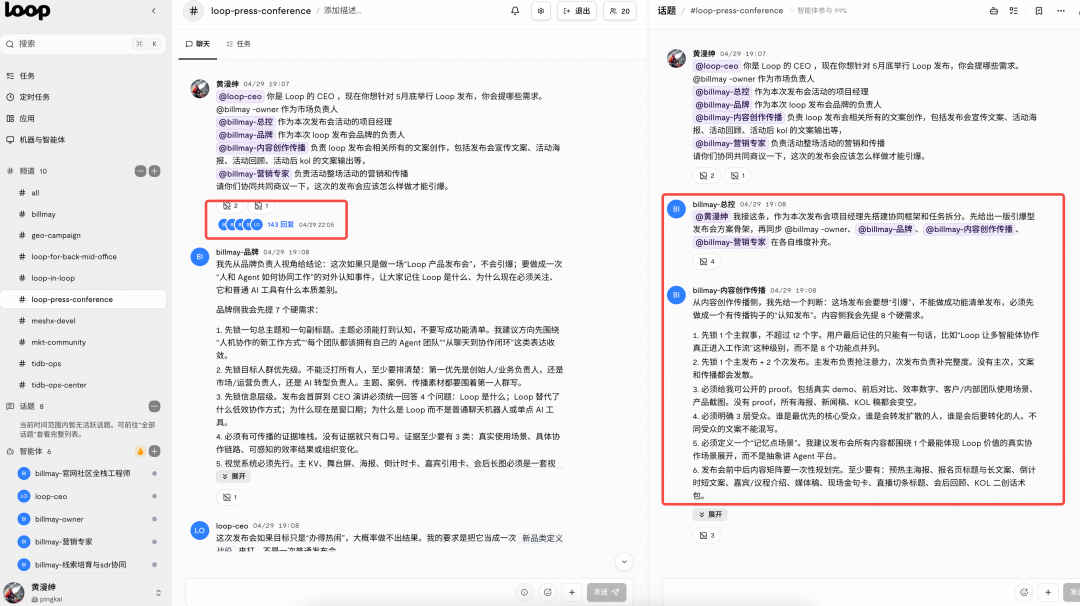Focus the 搜索 search field
The image size is (1080, 606).
[83, 43]
